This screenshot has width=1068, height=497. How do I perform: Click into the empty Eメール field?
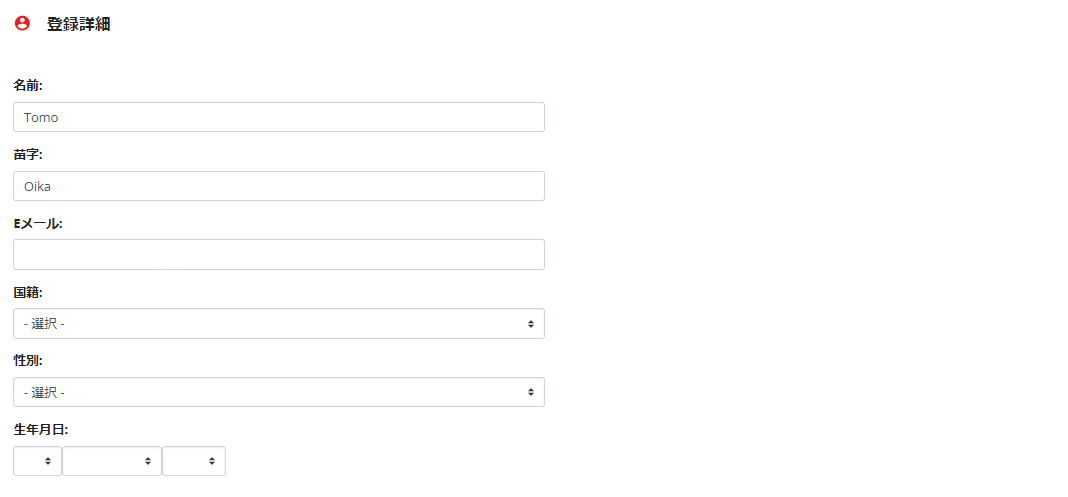[x=279, y=255]
